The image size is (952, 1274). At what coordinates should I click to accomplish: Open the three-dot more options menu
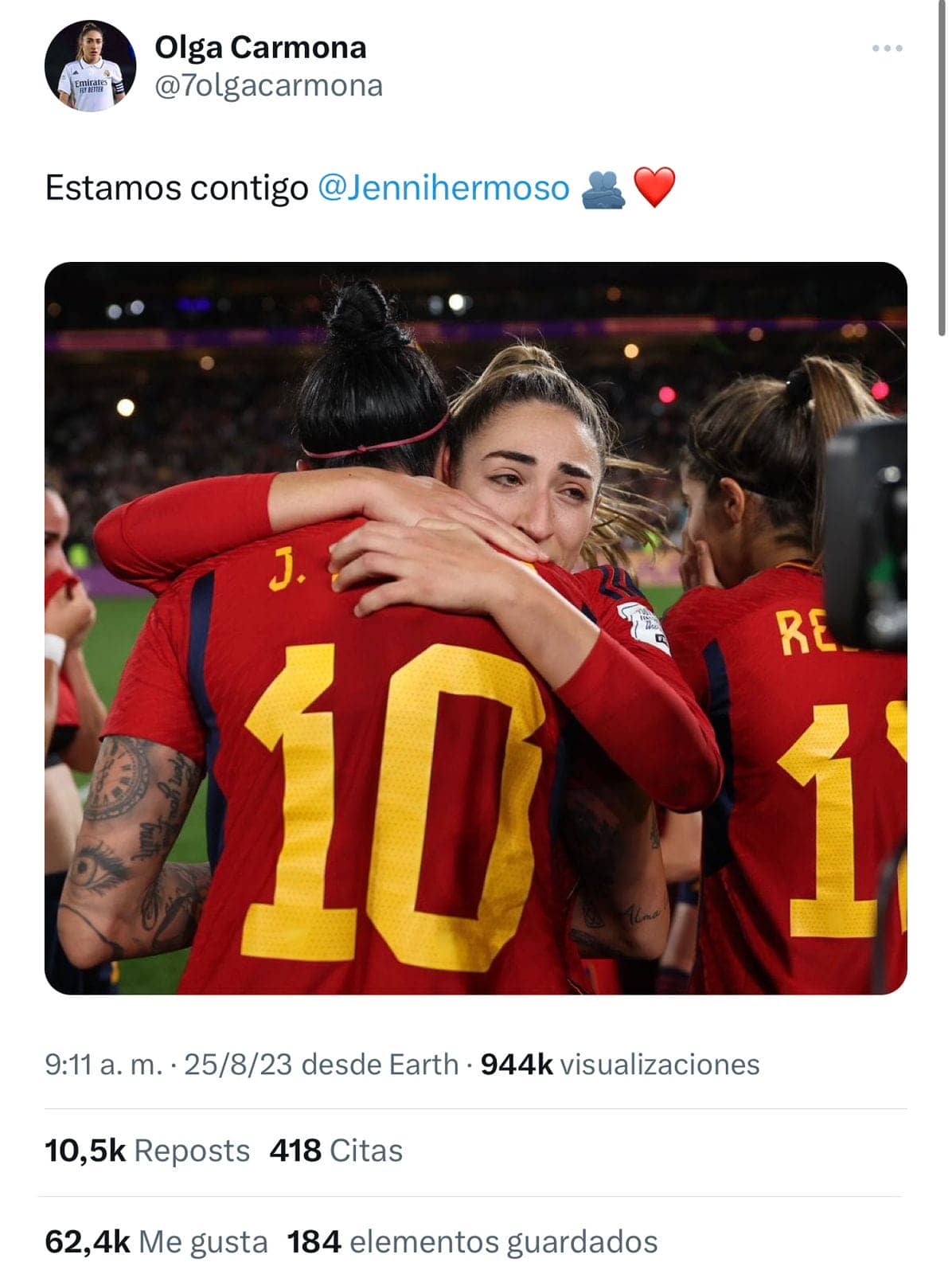click(x=887, y=49)
